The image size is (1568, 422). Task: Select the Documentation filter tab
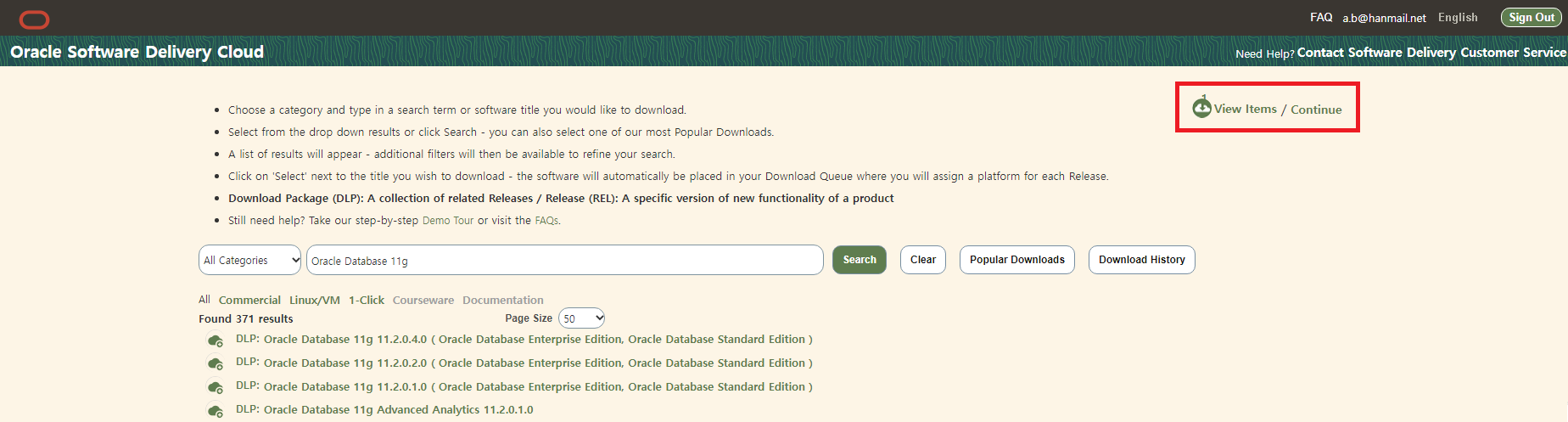point(503,300)
